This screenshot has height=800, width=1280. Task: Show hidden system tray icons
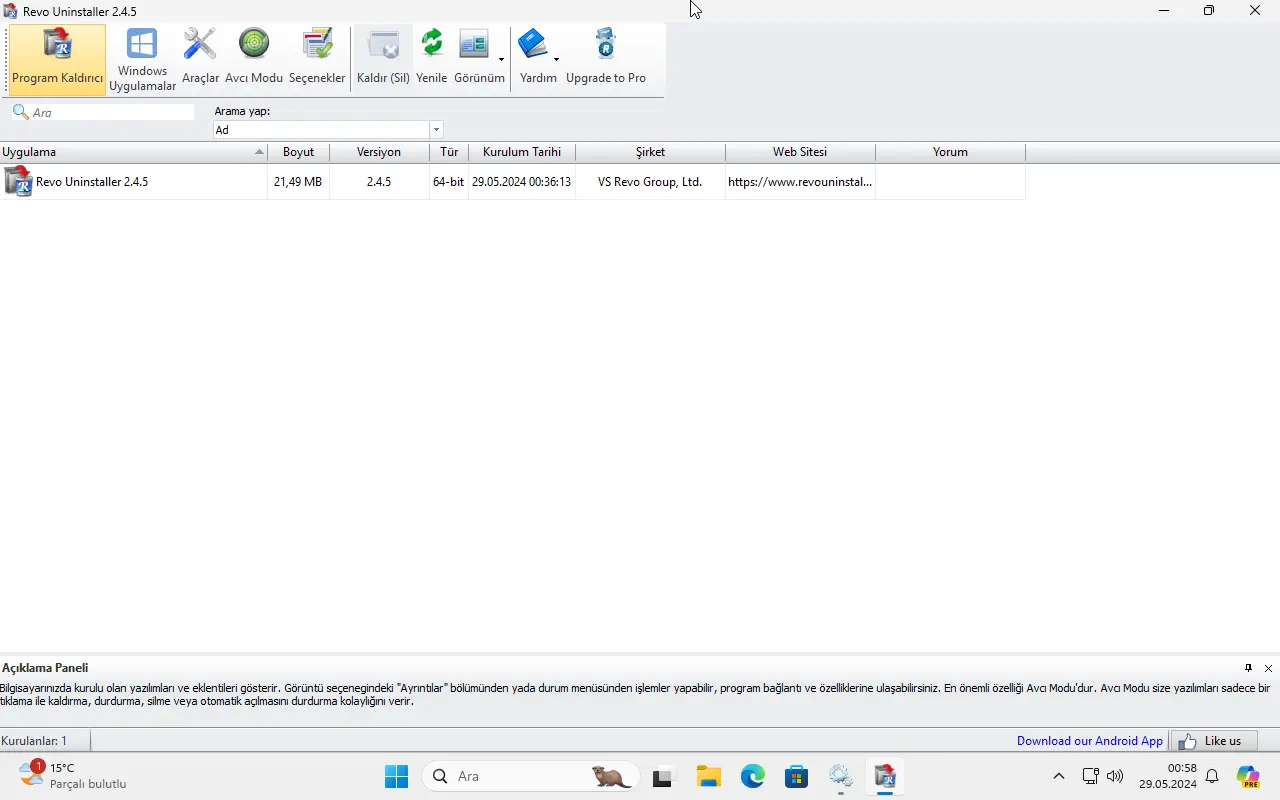point(1059,776)
